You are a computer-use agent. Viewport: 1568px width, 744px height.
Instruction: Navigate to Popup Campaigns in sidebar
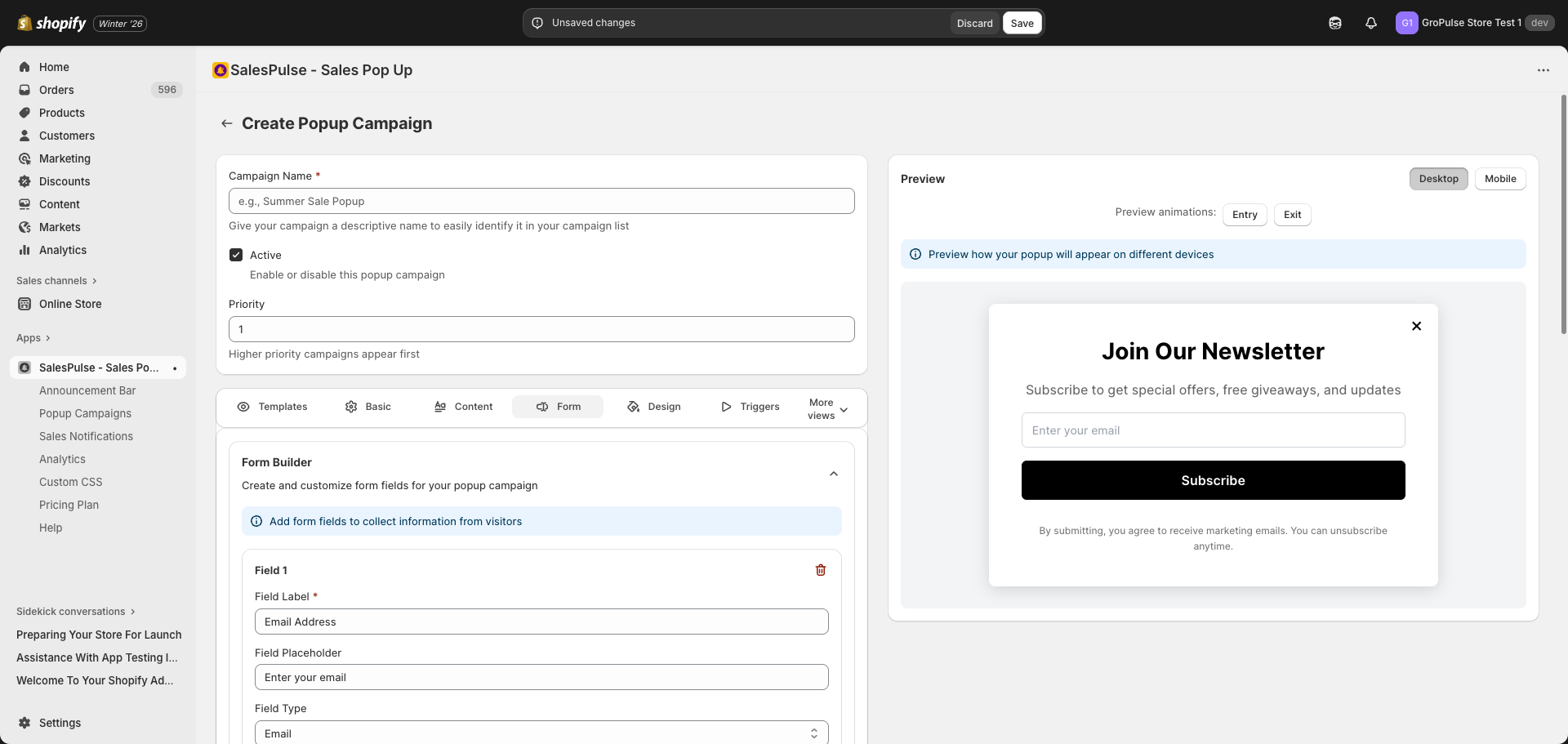pyautogui.click(x=85, y=413)
